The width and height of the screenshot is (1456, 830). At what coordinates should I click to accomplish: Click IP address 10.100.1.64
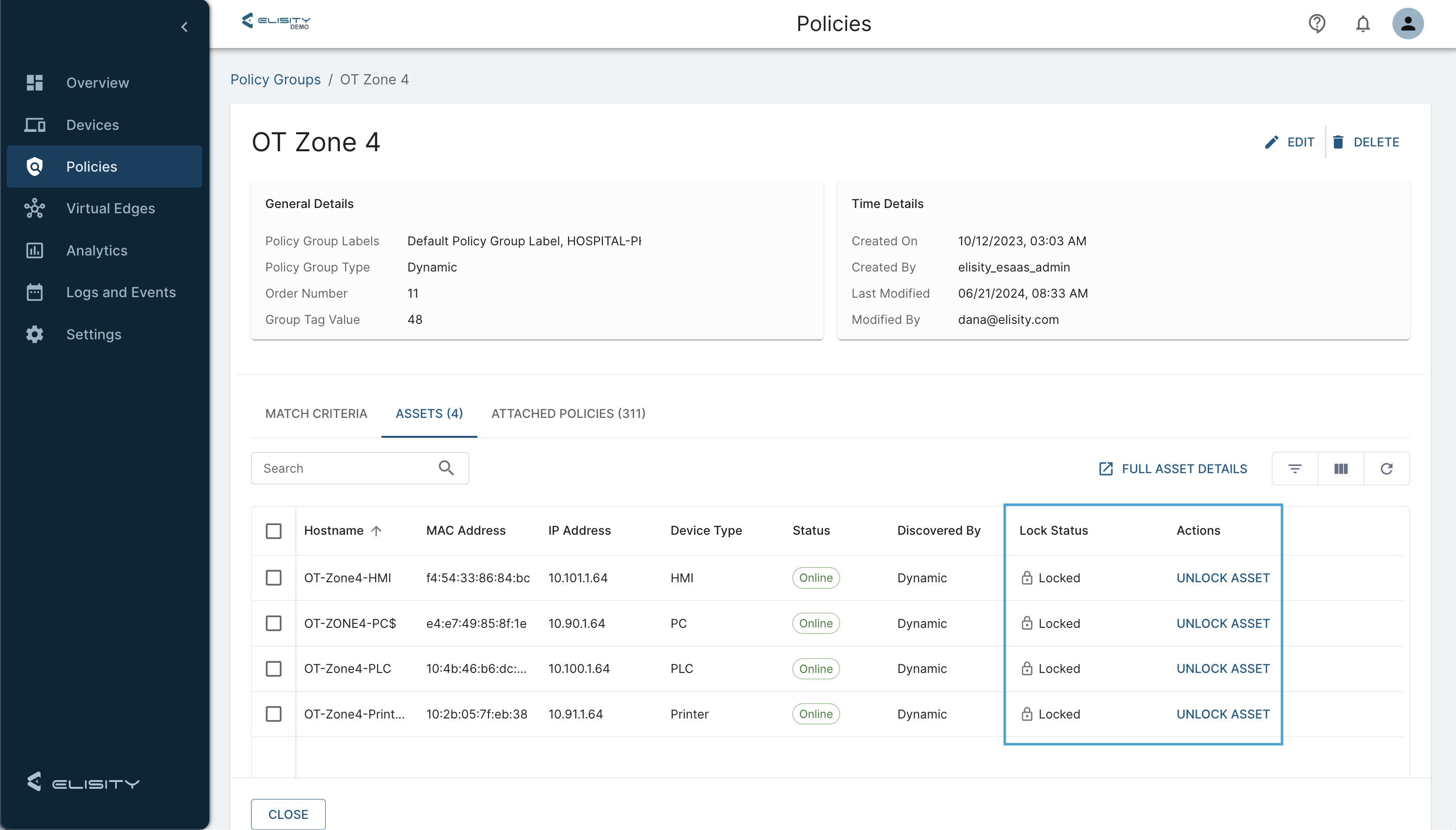(x=578, y=668)
